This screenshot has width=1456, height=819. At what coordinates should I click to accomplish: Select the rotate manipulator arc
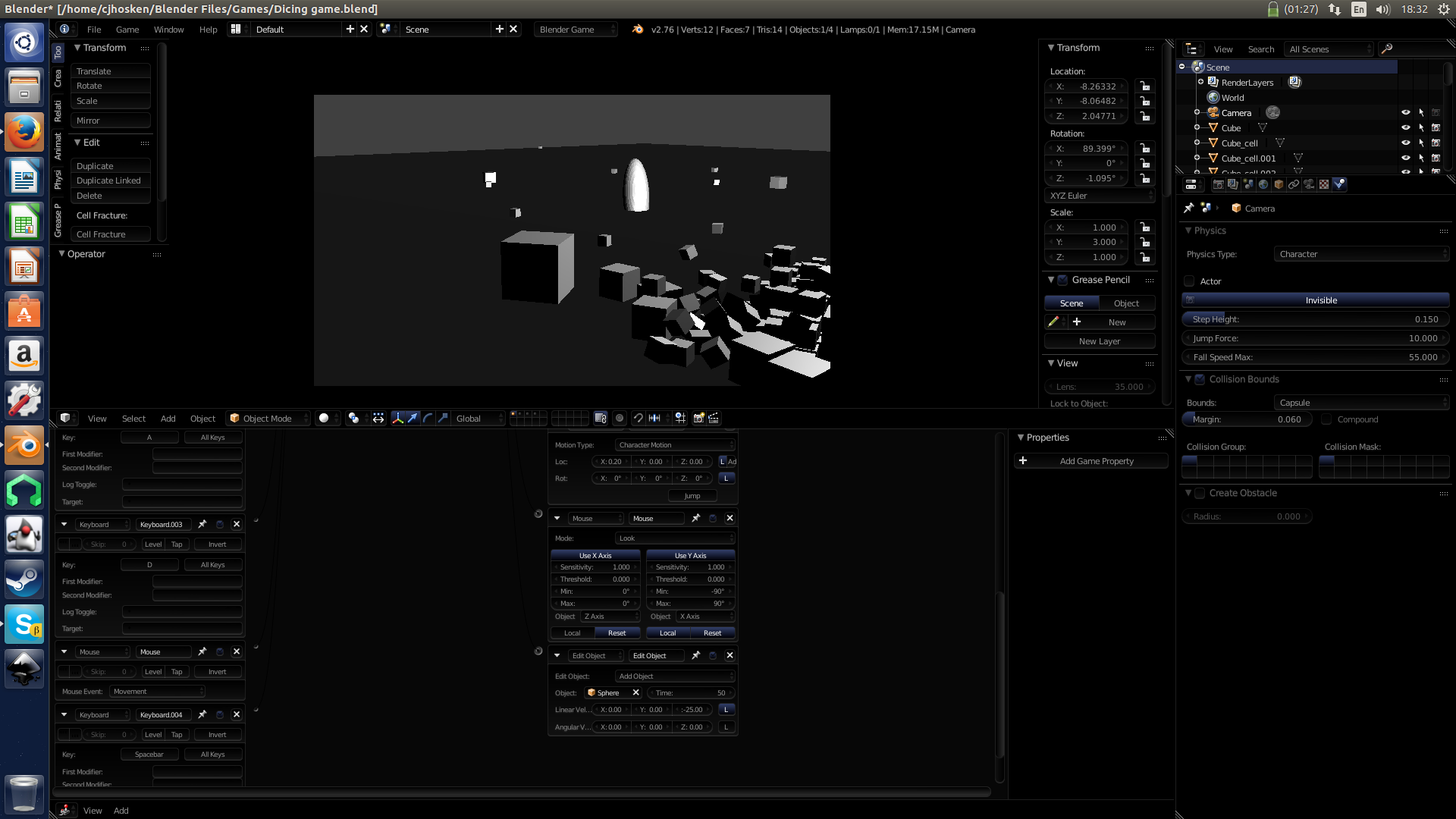pyautogui.click(x=428, y=418)
